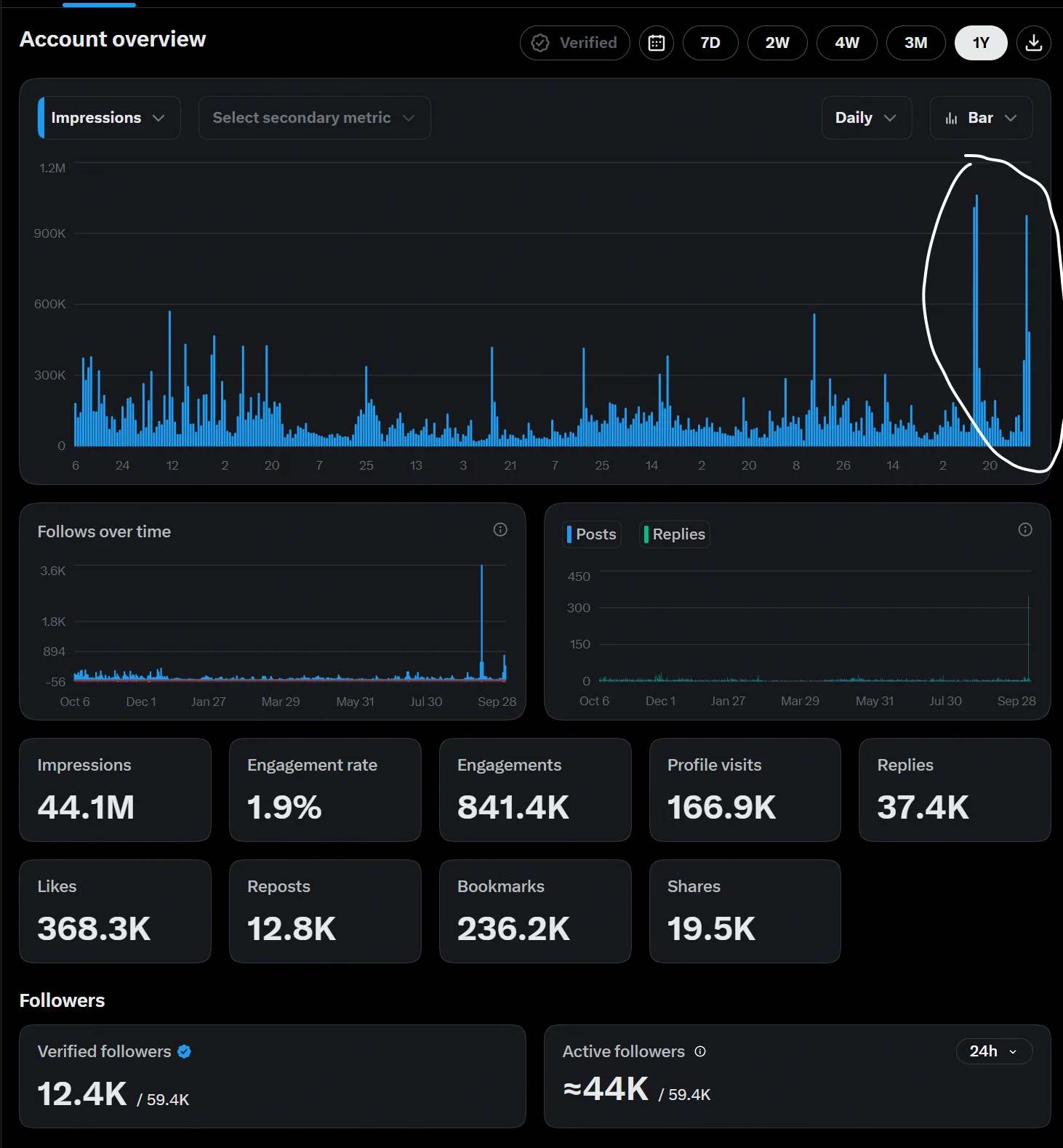The width and height of the screenshot is (1063, 1148).
Task: Open the calendar date range picker
Action: pos(656,43)
